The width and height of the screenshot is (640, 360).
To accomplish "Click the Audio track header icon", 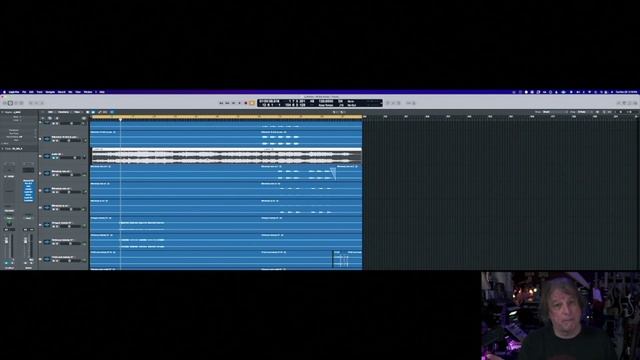I will [x=47, y=156].
